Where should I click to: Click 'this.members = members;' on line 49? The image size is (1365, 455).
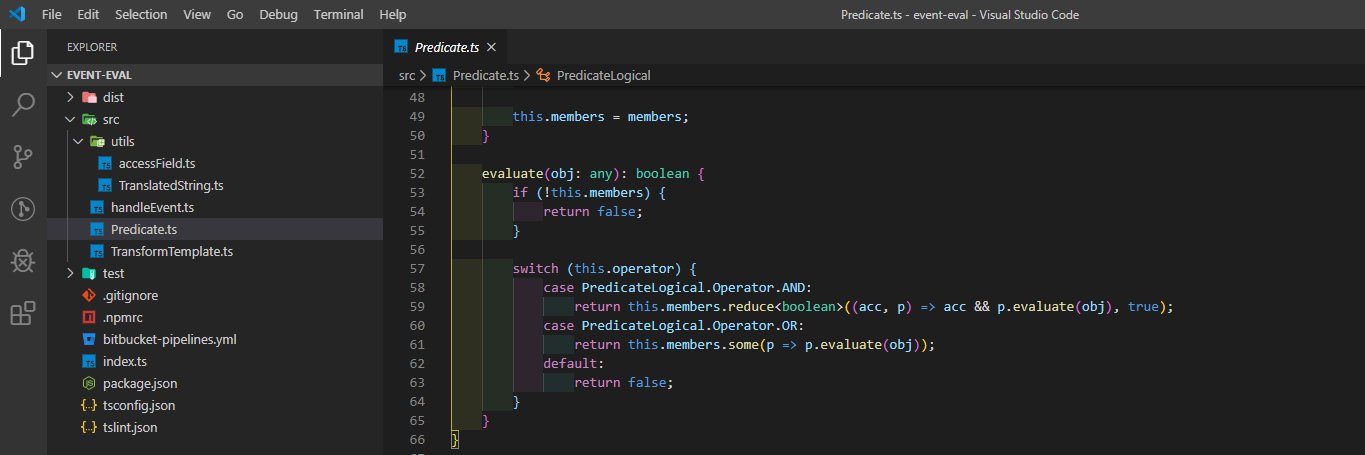tap(601, 117)
